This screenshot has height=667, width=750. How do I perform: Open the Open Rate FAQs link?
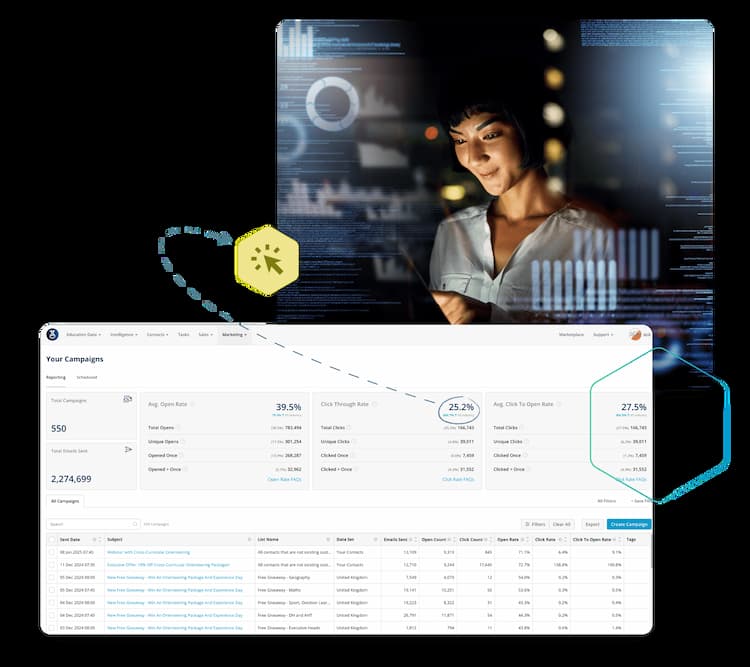[285, 479]
